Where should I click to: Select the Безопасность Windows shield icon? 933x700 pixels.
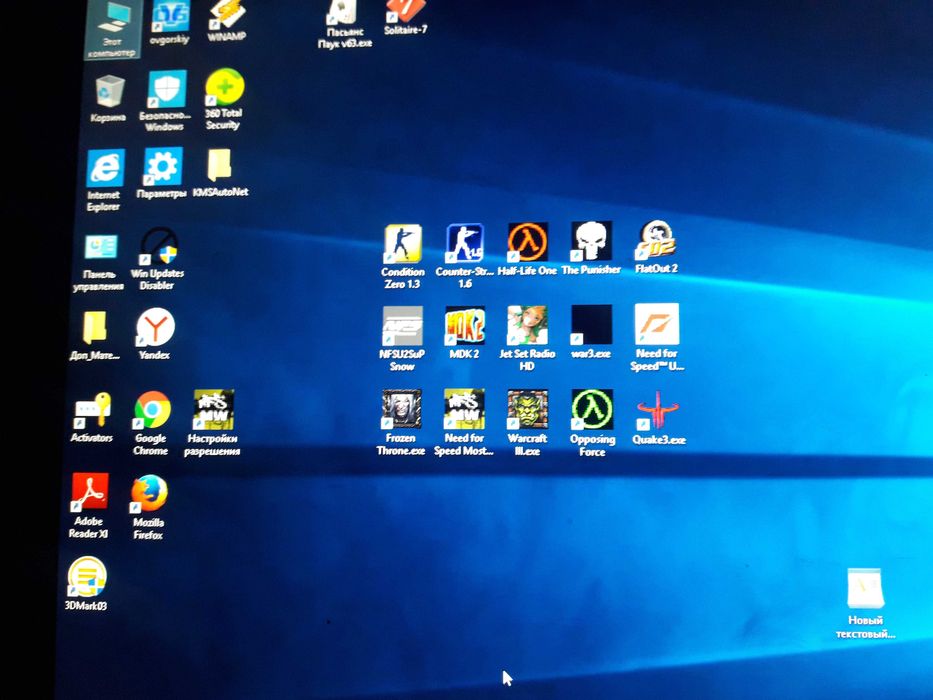point(167,90)
